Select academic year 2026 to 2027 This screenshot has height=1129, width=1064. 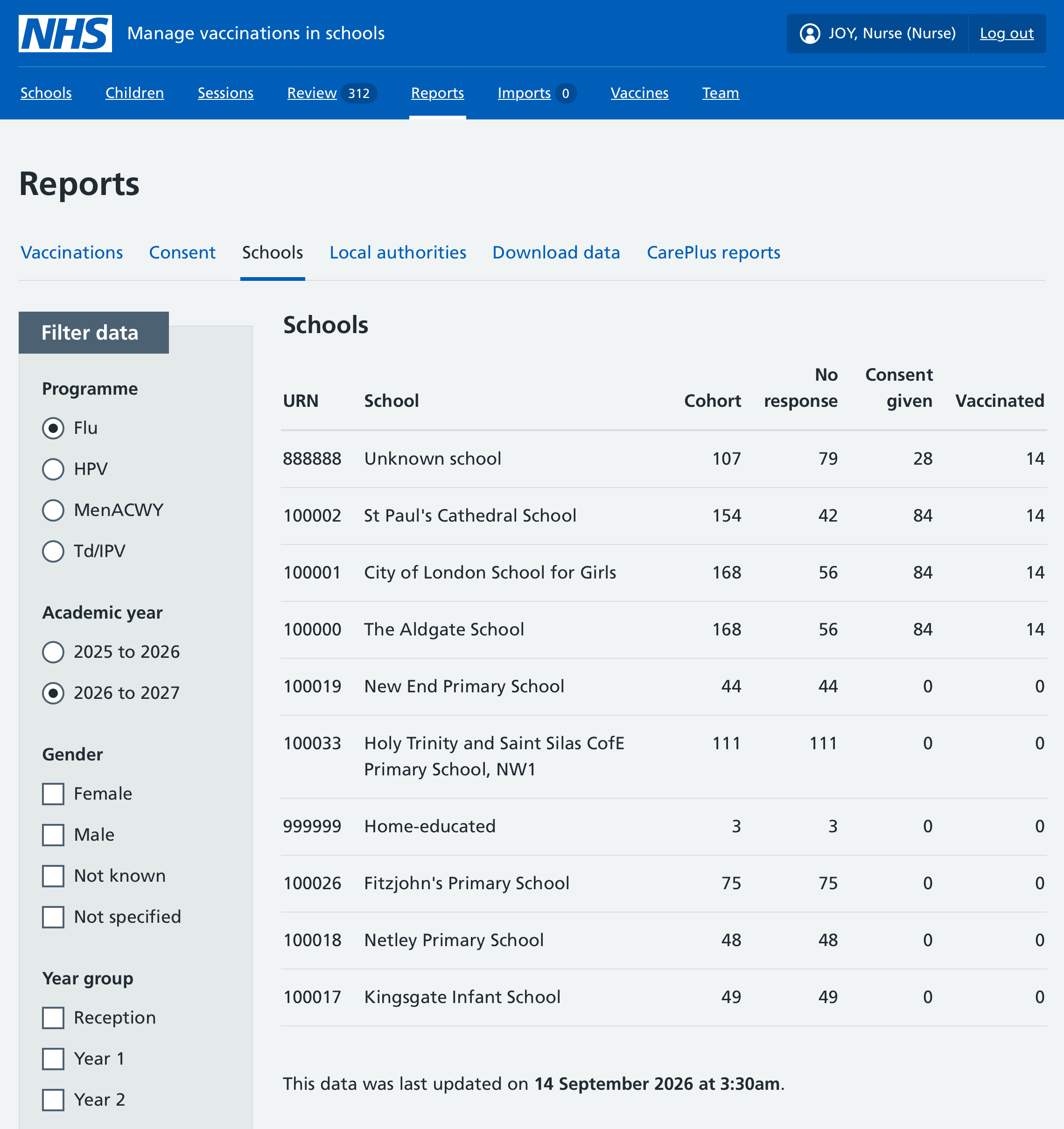coord(53,693)
